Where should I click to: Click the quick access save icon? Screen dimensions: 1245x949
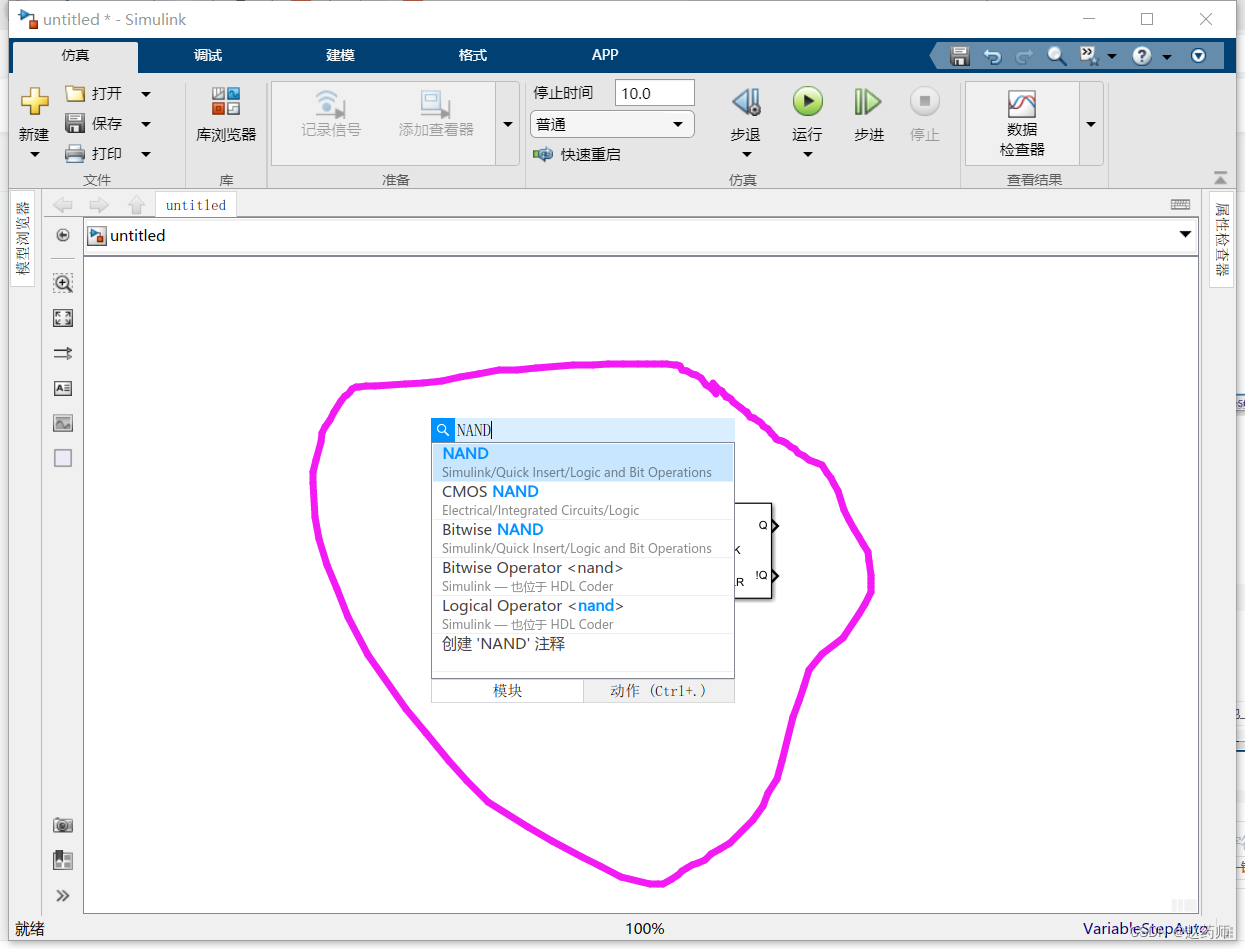click(960, 56)
